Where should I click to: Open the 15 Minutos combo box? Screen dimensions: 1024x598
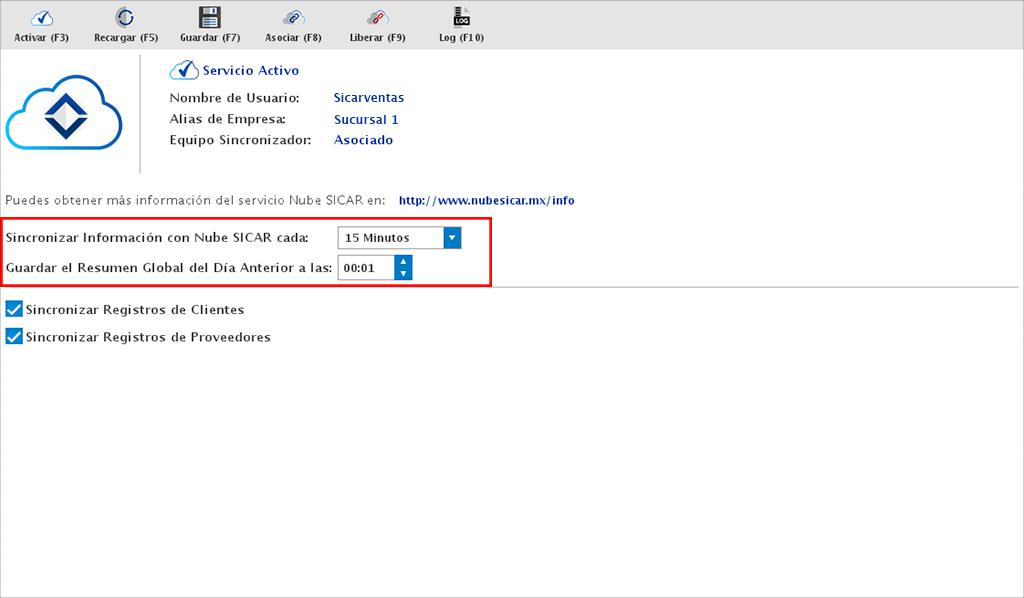click(x=390, y=238)
